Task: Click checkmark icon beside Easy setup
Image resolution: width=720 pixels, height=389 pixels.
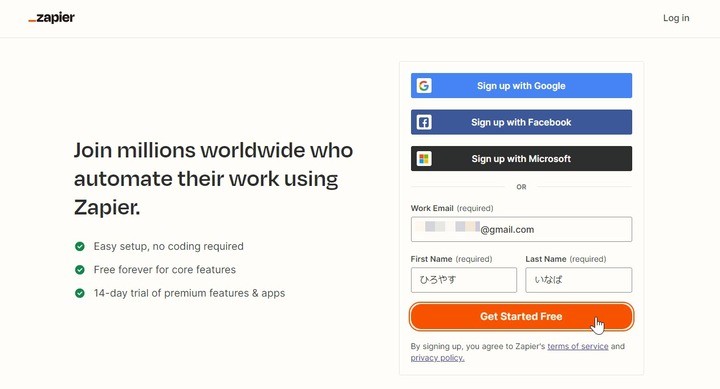Action: point(80,246)
